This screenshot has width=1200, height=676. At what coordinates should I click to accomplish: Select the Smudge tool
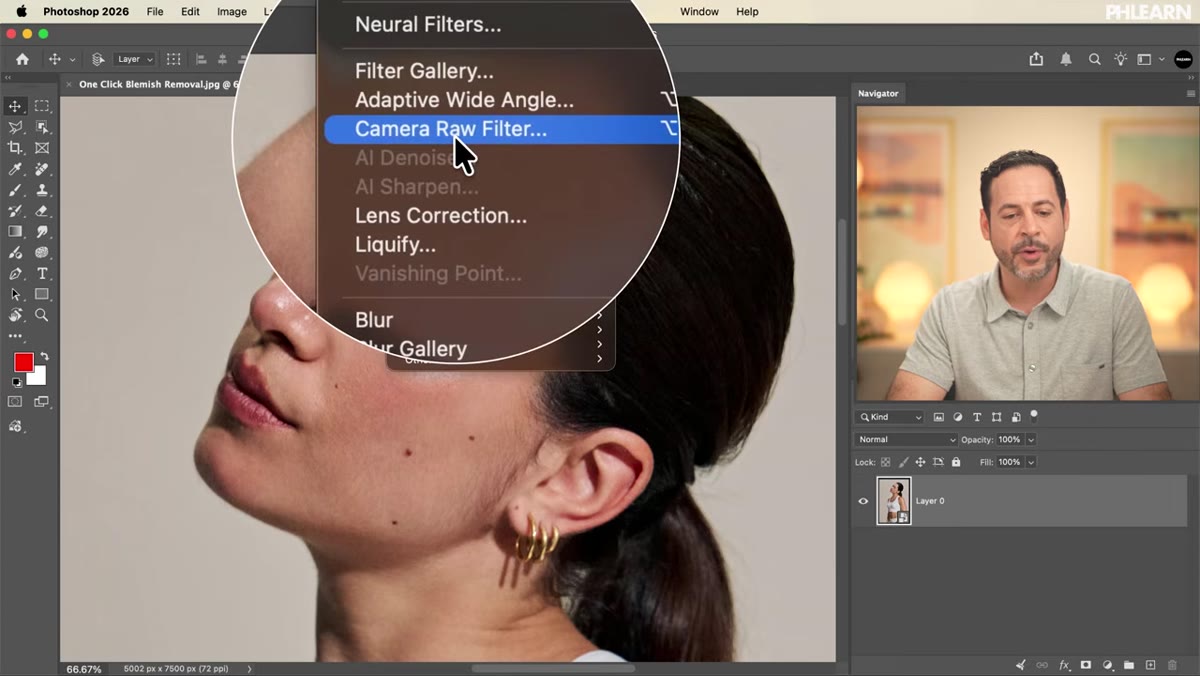point(42,232)
